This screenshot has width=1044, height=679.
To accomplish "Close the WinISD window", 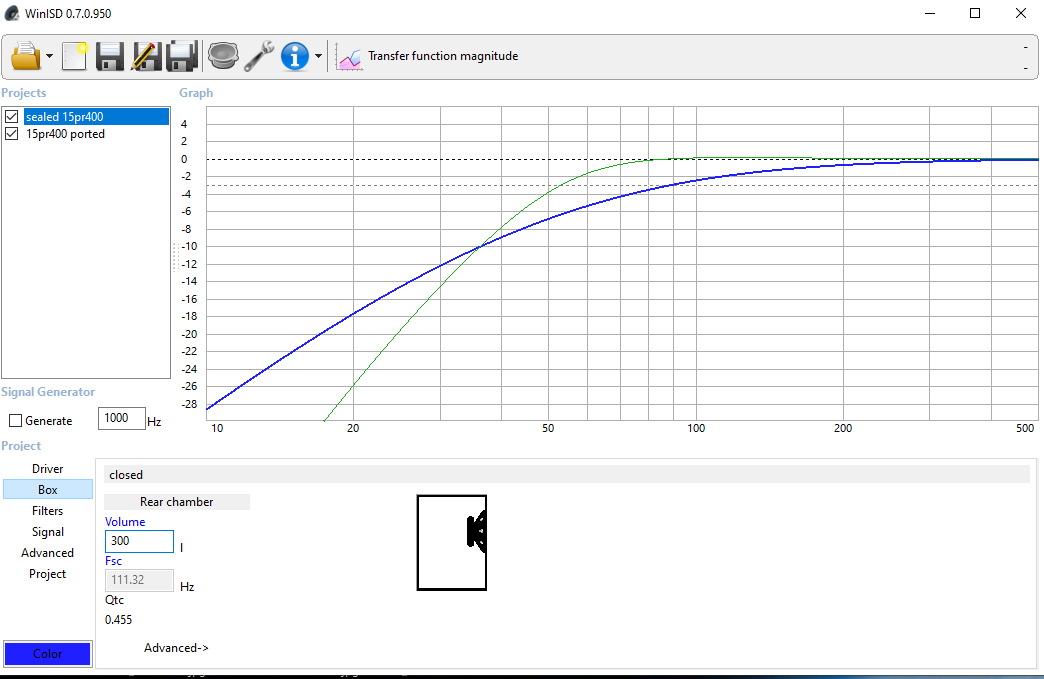I will (x=1021, y=13).
